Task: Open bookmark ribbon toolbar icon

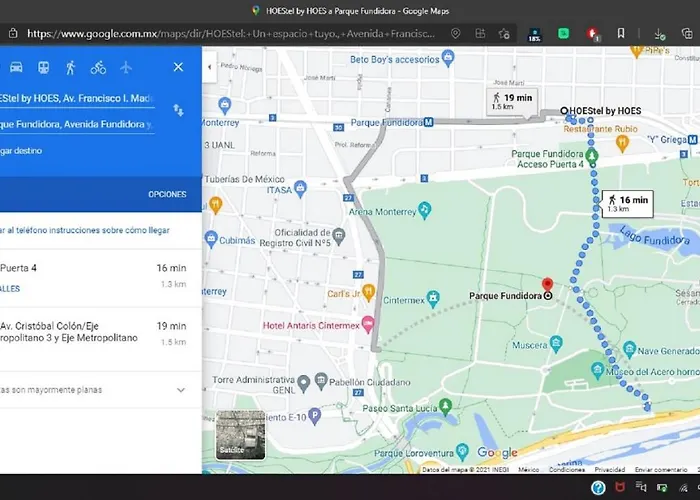Action: pos(621,33)
